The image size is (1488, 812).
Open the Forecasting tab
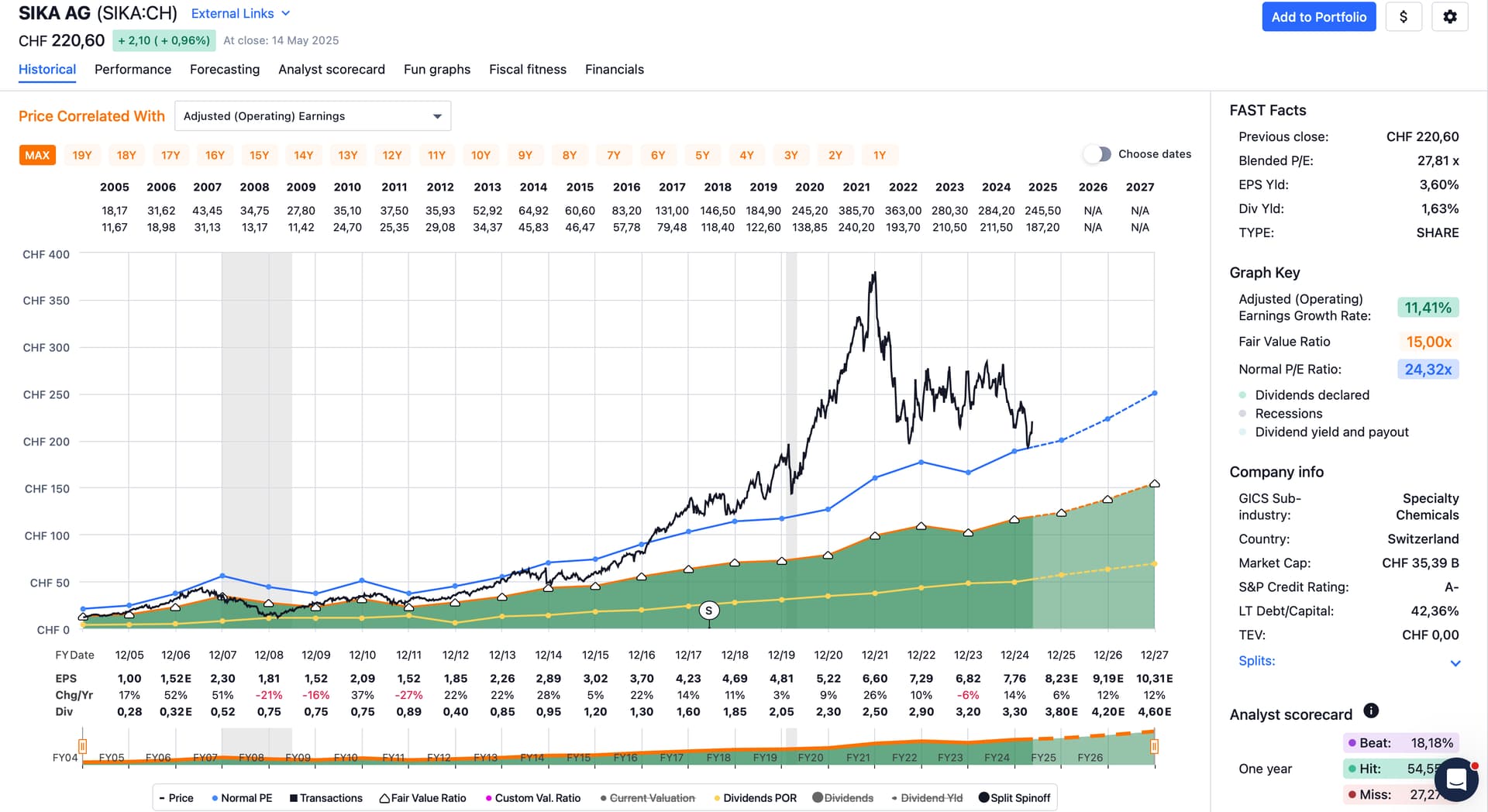(x=225, y=69)
